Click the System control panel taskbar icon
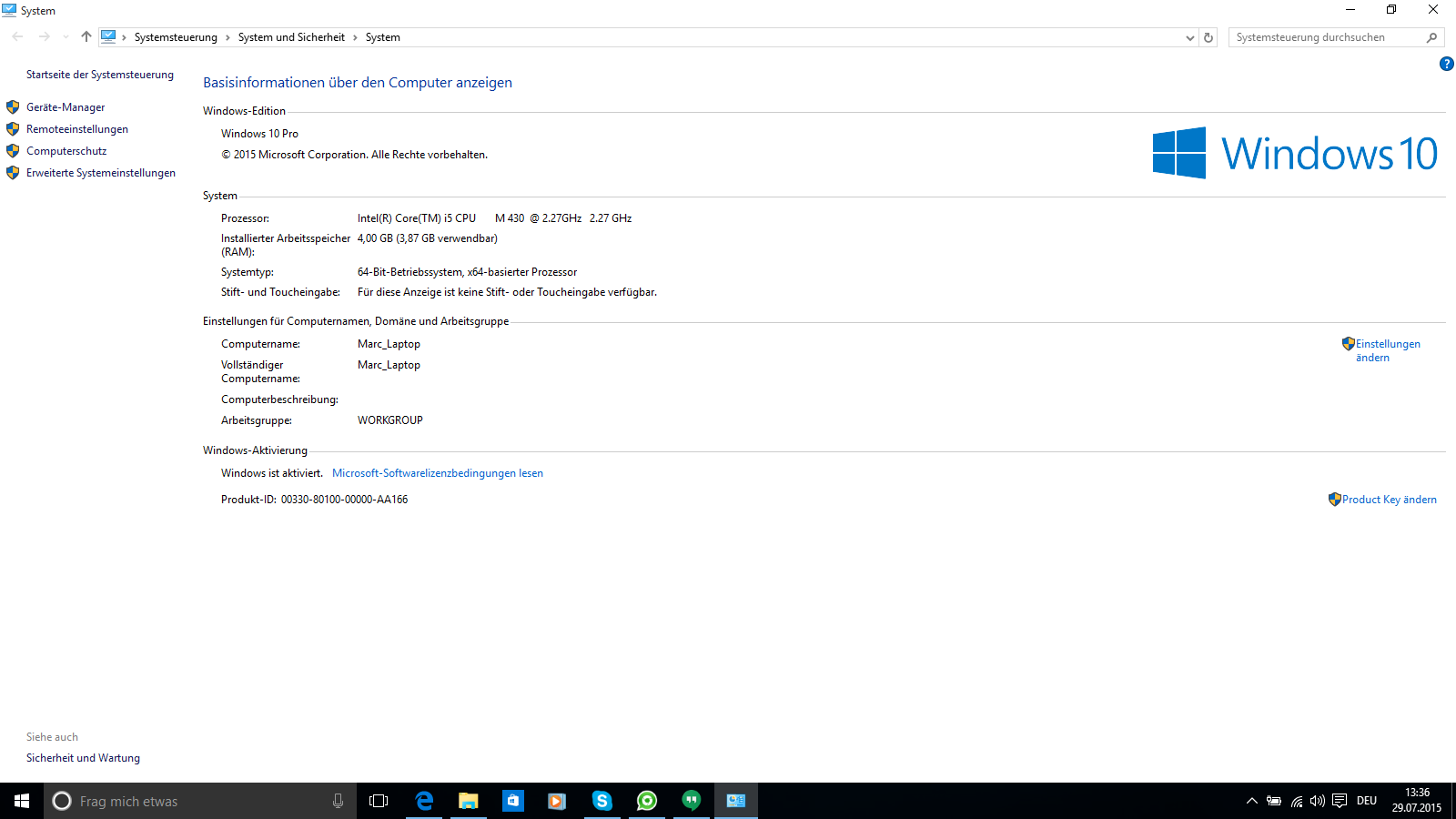The height and width of the screenshot is (819, 1456). click(736, 801)
